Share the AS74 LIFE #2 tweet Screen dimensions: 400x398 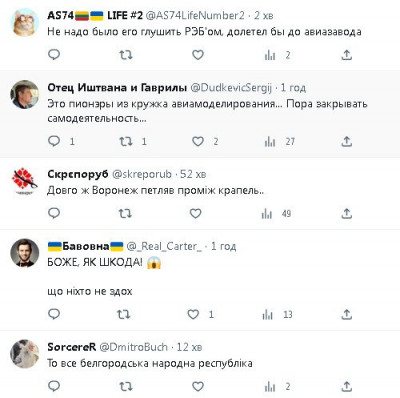[347, 55]
